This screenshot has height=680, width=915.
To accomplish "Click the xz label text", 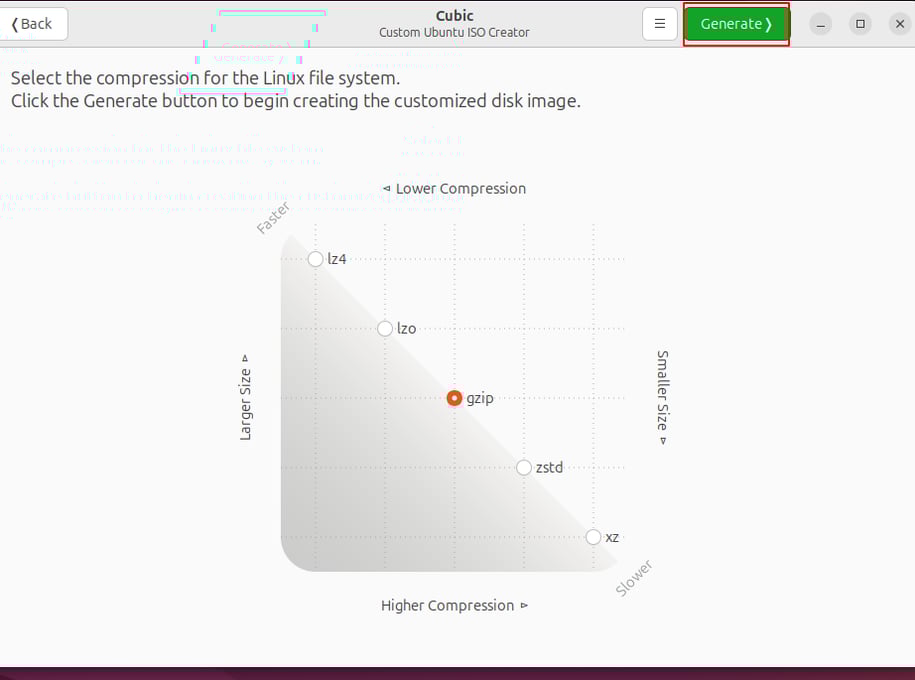I will (x=612, y=537).
